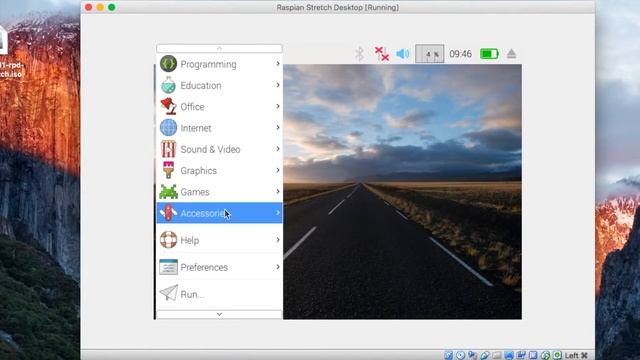Viewport: 640px width, 360px height.
Task: Click the hard disk icon in VirtualBox status bar
Action: click(448, 355)
